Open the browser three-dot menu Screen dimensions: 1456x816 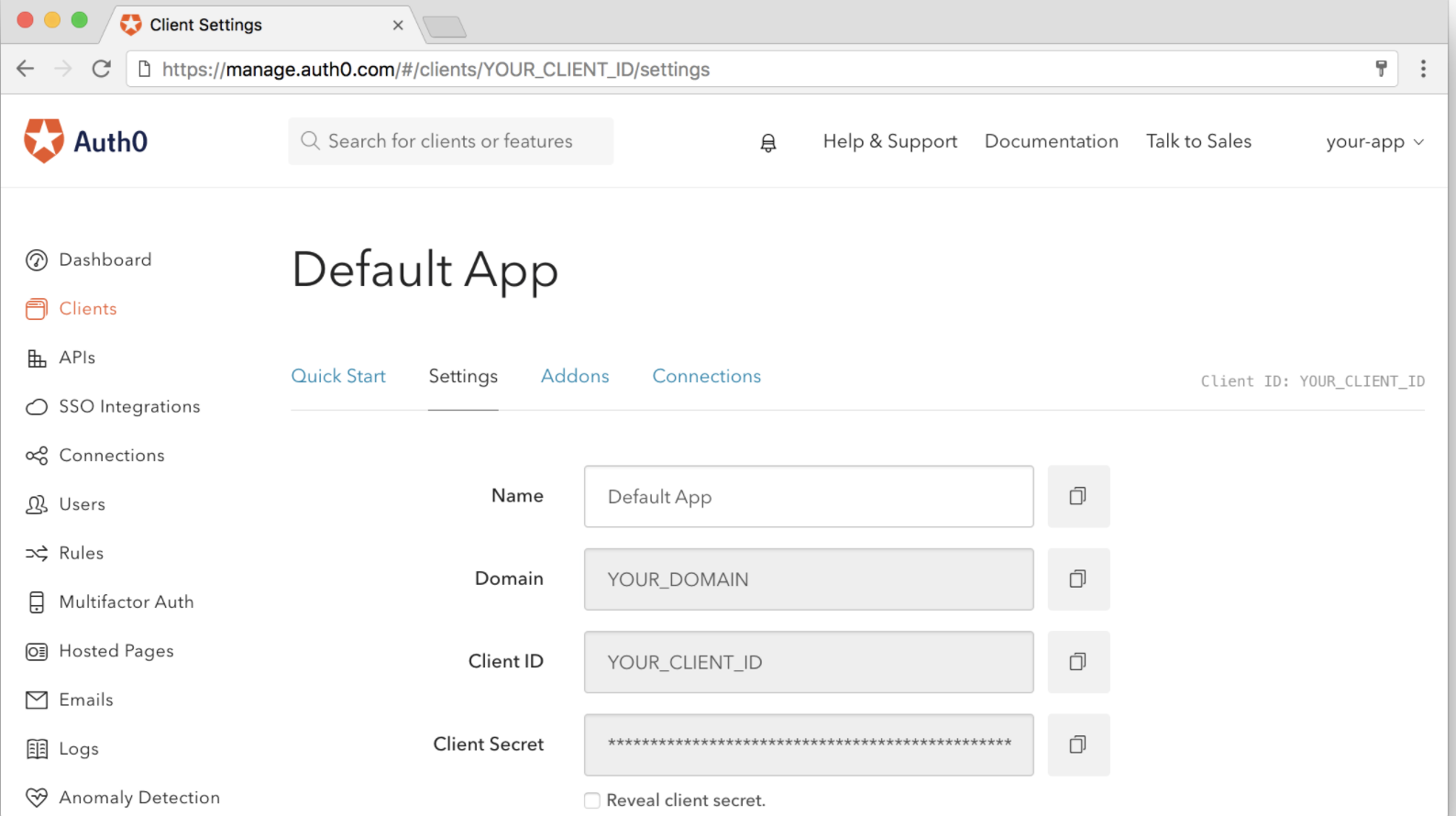(x=1423, y=69)
